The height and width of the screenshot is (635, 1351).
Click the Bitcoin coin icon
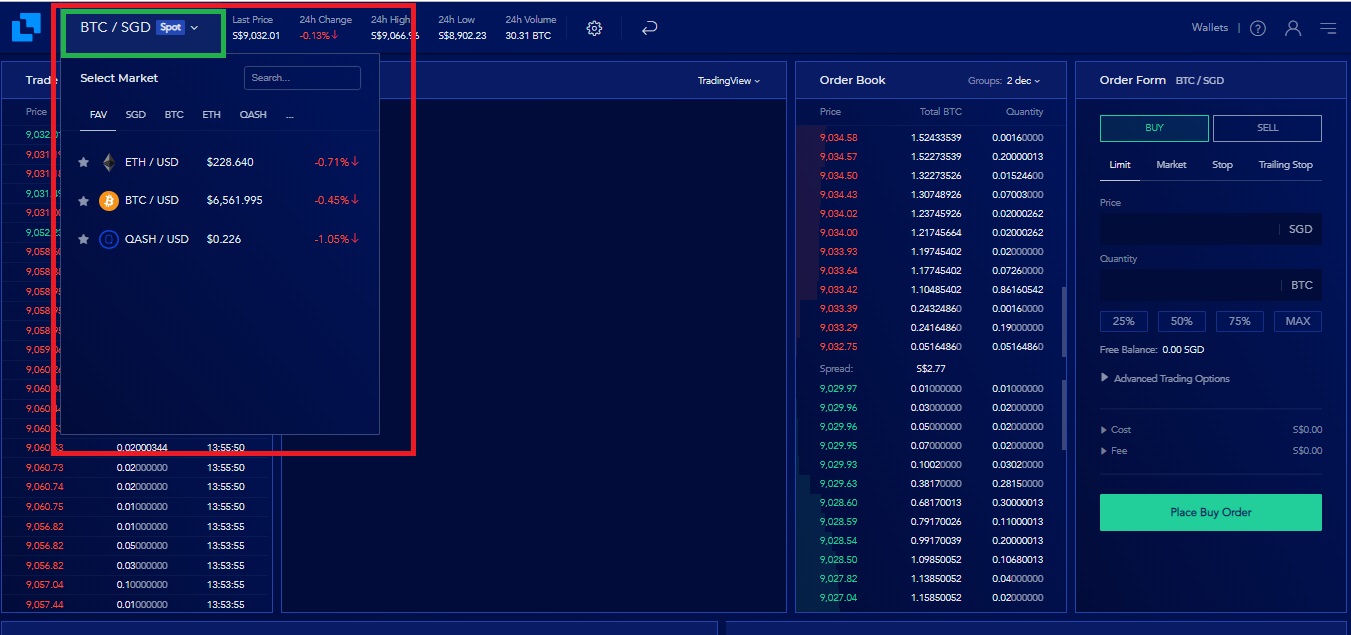tap(109, 201)
